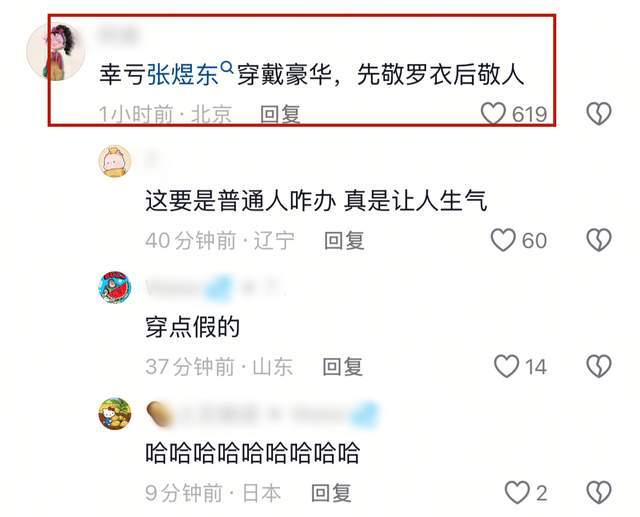The height and width of the screenshot is (517, 640).
Task: Reply to the 日本 comment
Action: (331, 493)
